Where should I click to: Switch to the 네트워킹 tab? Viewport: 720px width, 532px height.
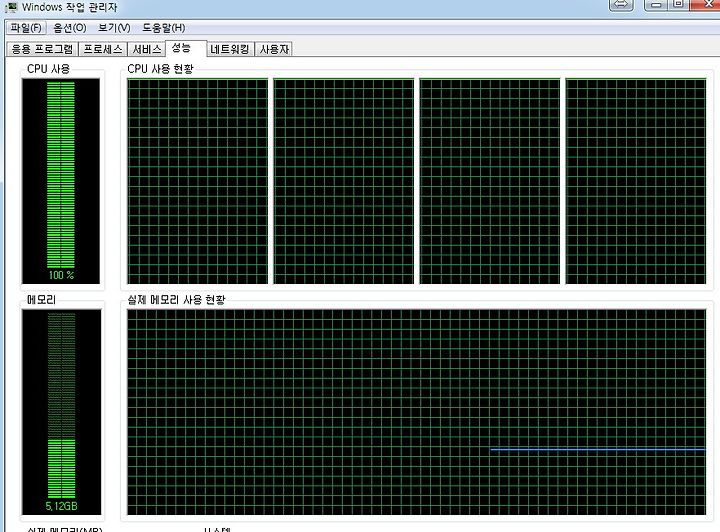(230, 49)
